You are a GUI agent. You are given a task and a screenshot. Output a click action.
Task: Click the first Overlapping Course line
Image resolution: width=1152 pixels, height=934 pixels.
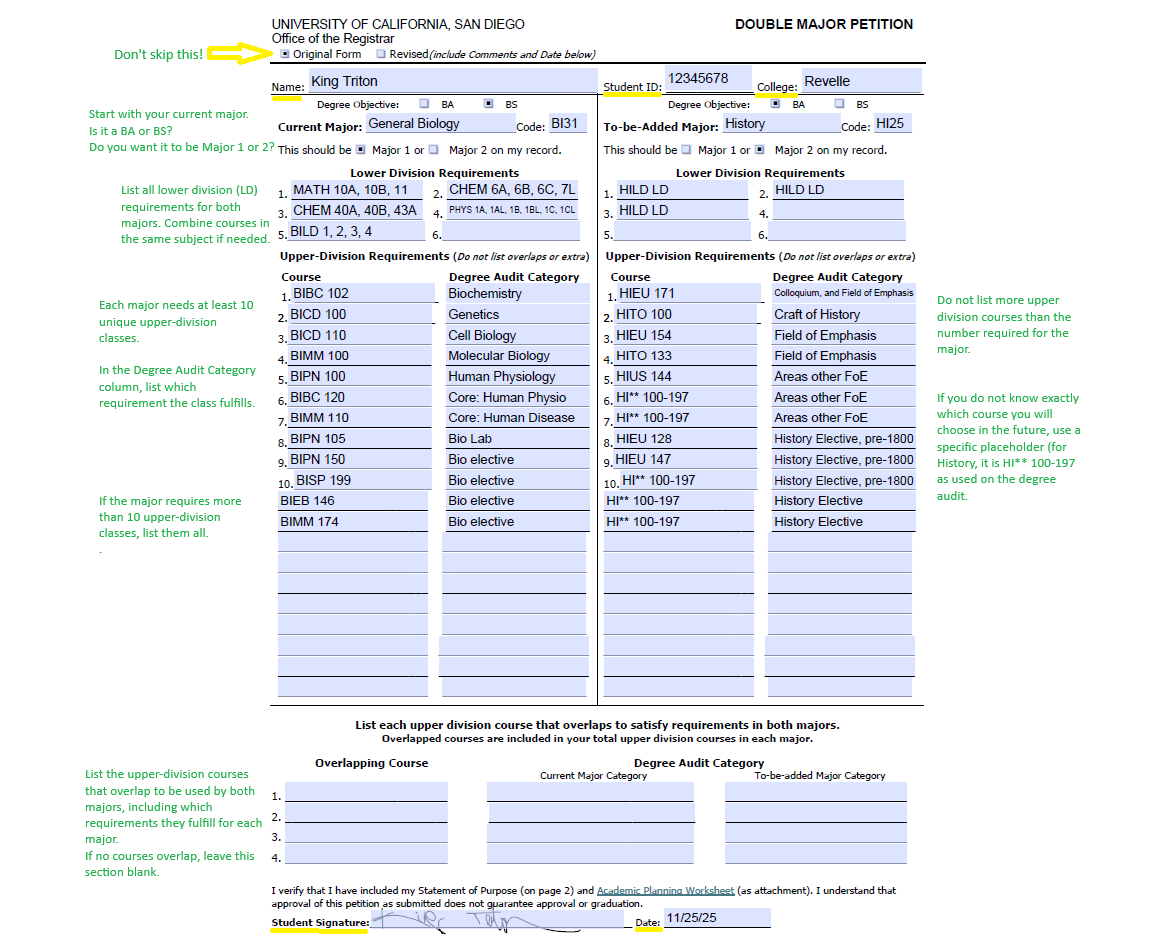(x=366, y=791)
